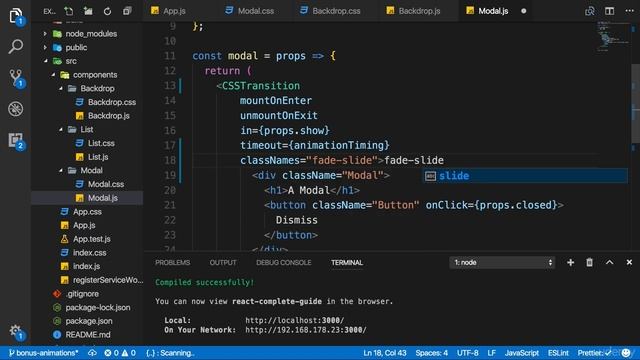Viewport: 640px width, 360px height.
Task: Collapse the List folder
Action: point(76,129)
